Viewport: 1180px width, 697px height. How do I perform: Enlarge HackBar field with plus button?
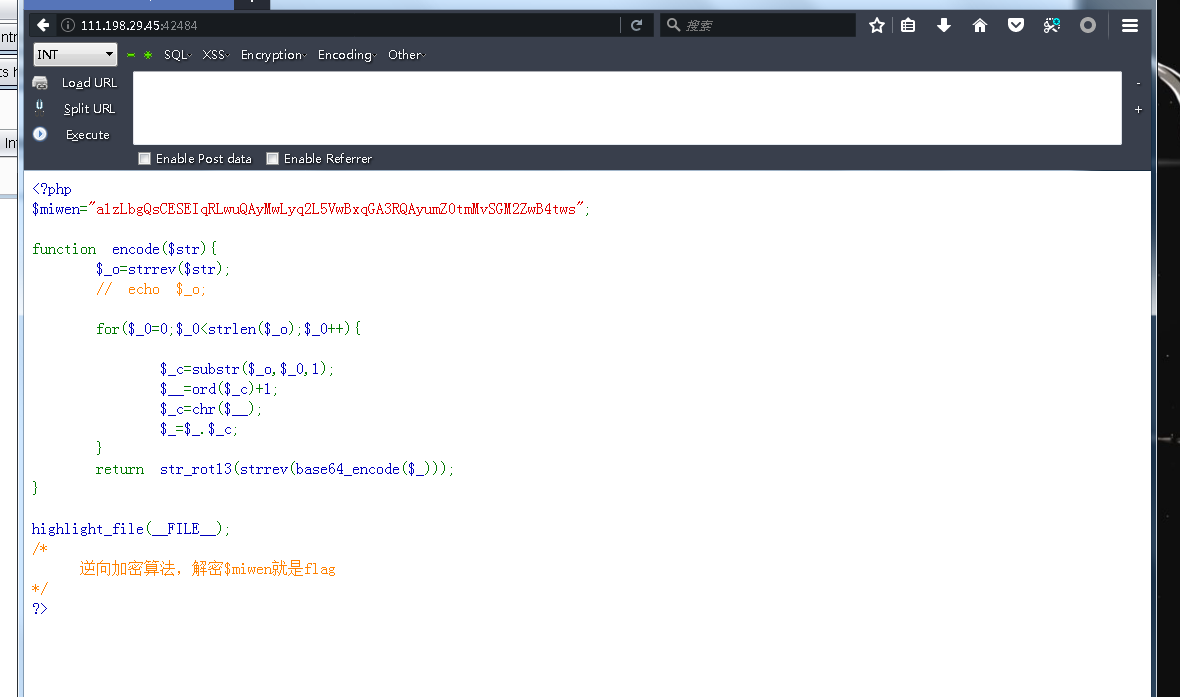point(1138,110)
